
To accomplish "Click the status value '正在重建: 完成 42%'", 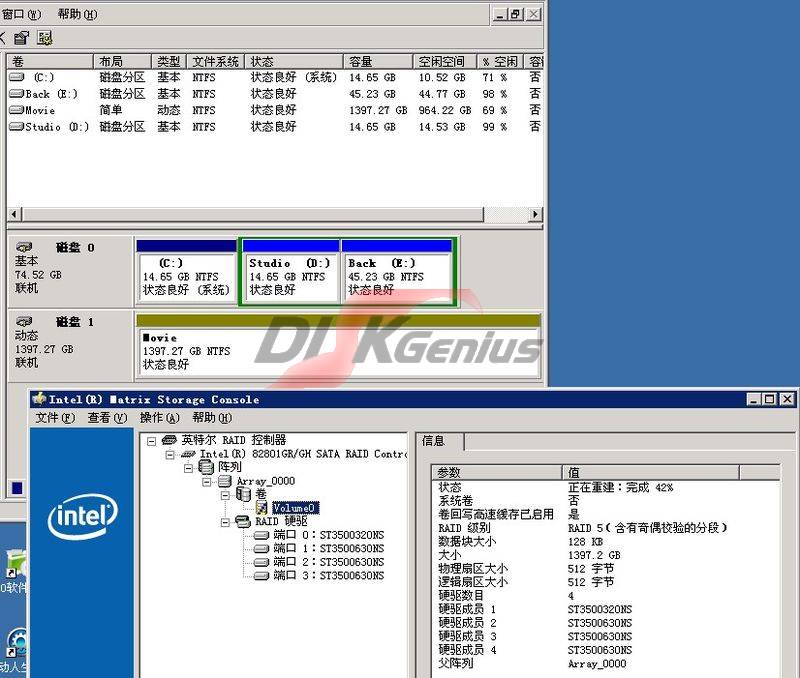I will (x=620, y=488).
